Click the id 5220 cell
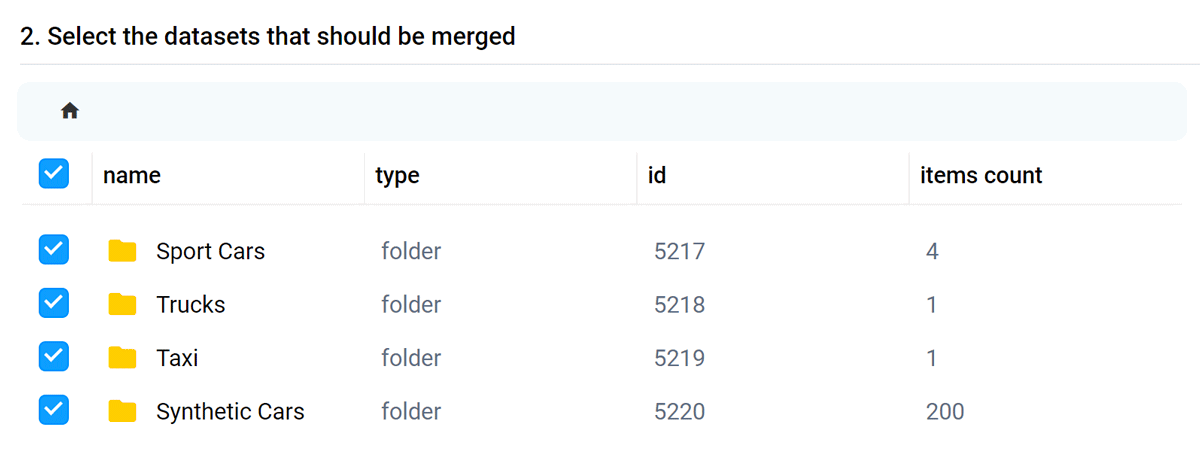The image size is (1200, 456). coord(679,411)
